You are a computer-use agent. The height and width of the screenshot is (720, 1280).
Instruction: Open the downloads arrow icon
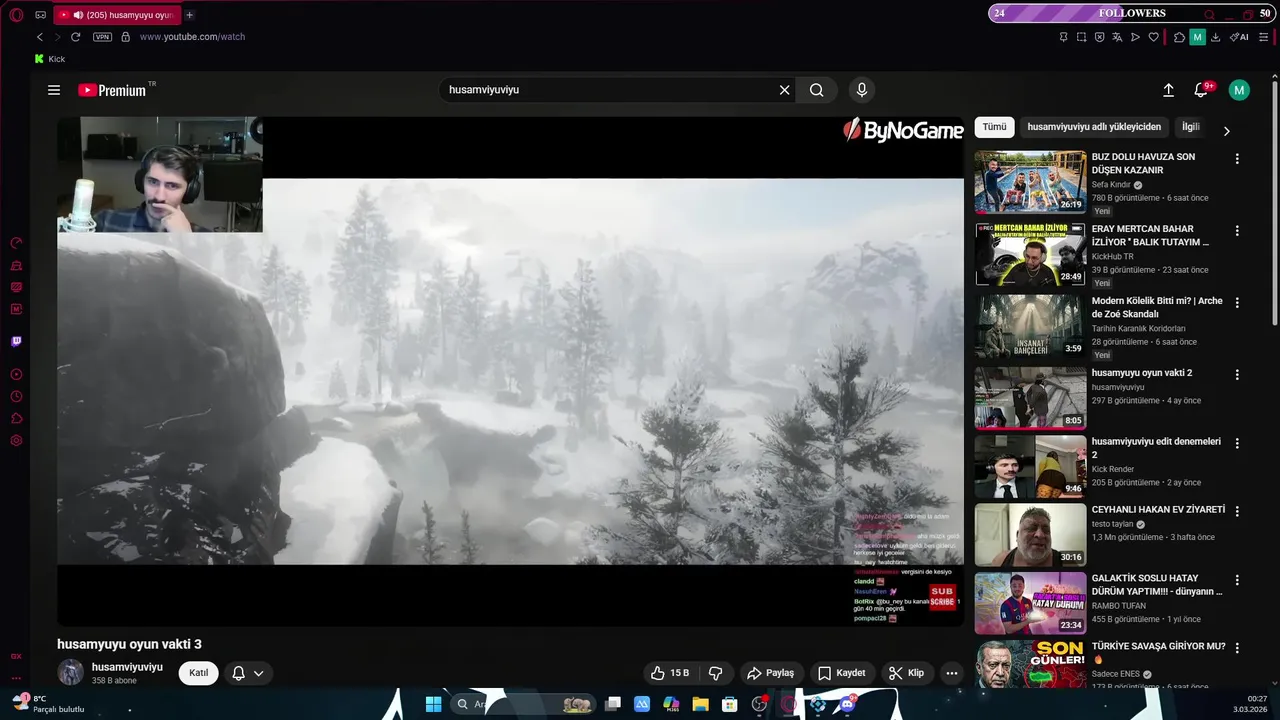coord(1215,37)
